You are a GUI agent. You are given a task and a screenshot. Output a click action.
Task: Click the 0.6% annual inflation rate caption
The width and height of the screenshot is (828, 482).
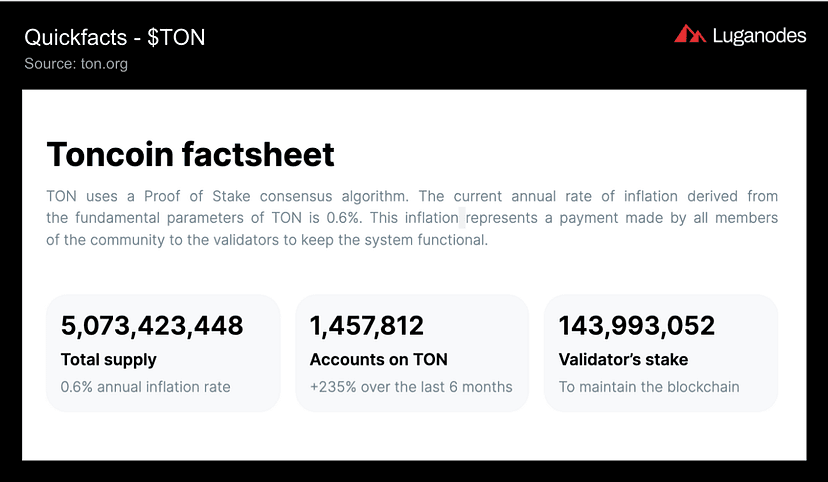coord(145,387)
